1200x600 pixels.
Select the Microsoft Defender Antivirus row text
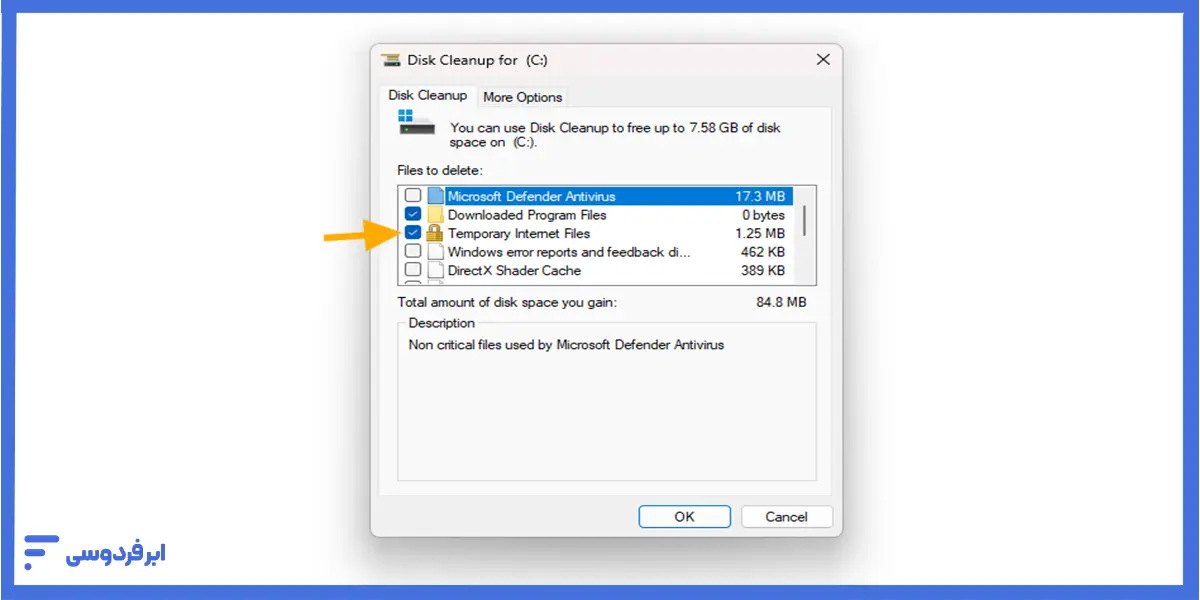(531, 196)
